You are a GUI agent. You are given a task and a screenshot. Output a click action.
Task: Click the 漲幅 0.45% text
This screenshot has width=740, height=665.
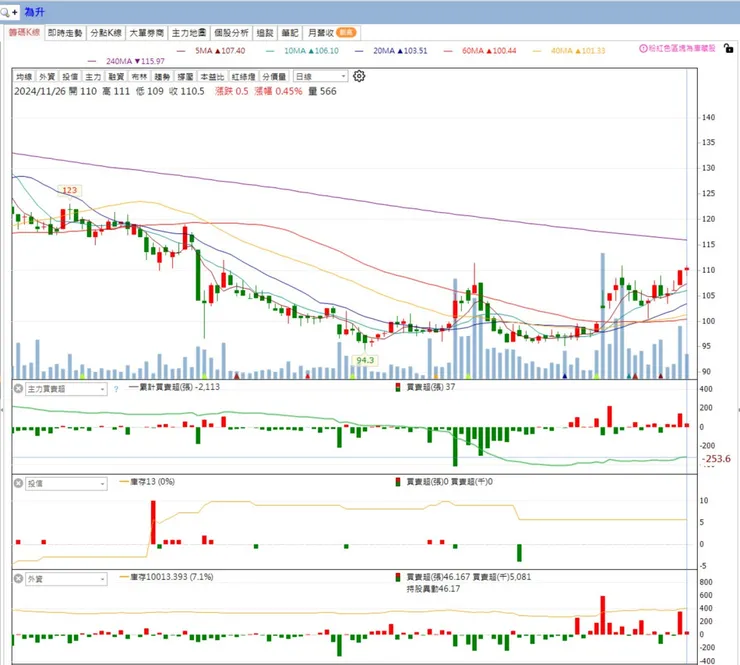pyautogui.click(x=278, y=92)
